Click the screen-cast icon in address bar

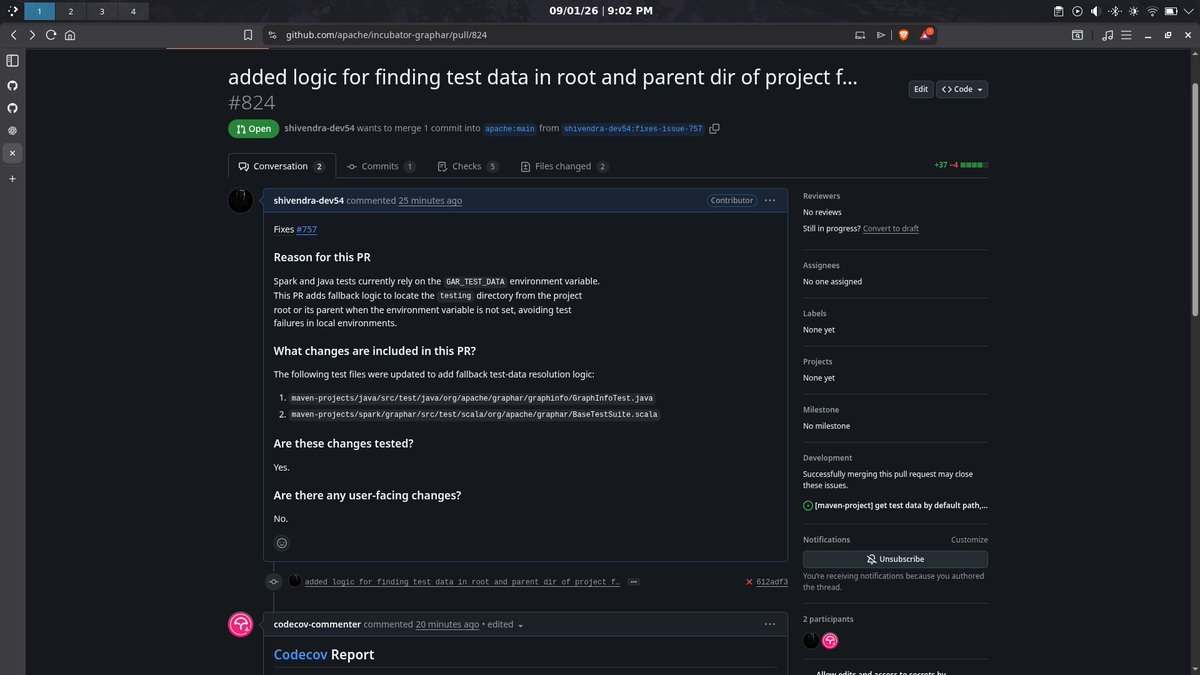860,34
